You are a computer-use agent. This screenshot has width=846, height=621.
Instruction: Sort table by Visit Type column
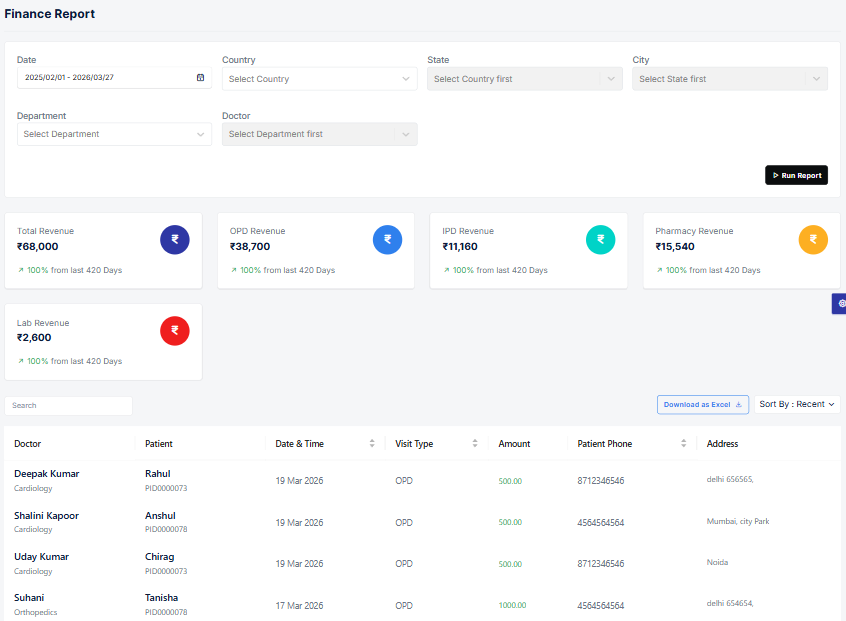pyautogui.click(x=475, y=444)
